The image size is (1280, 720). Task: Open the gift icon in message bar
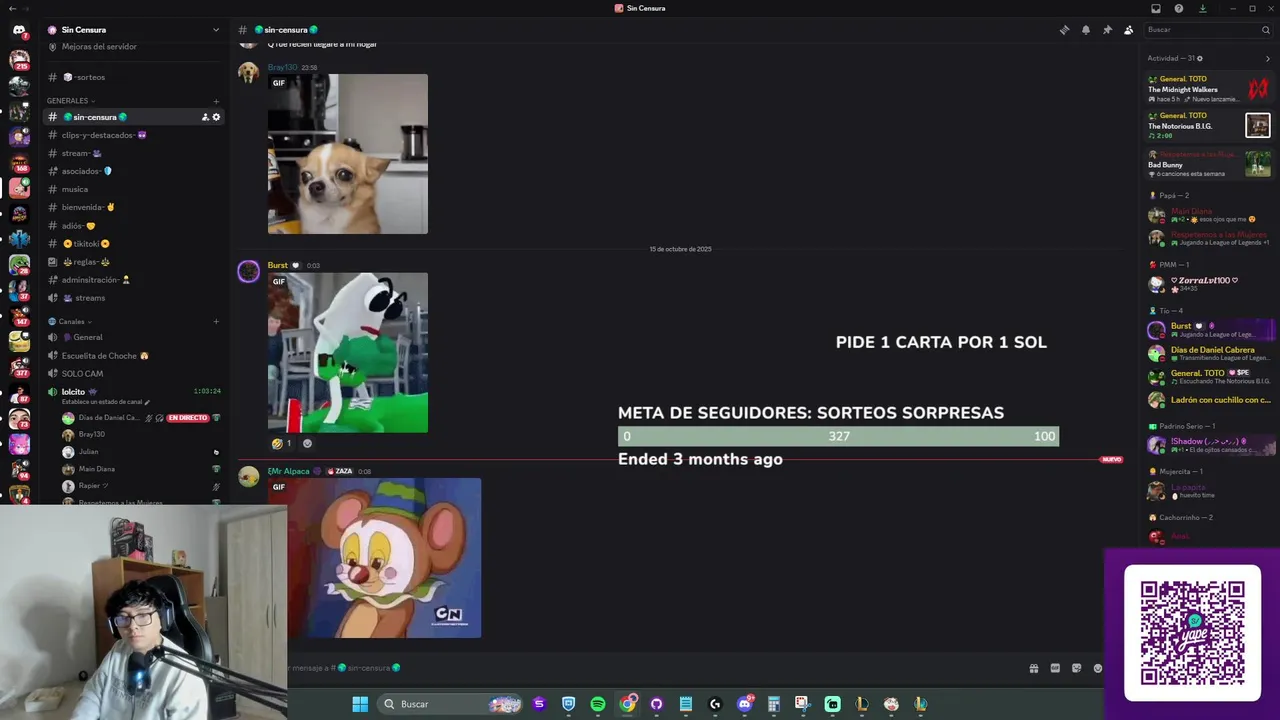tap(1033, 668)
